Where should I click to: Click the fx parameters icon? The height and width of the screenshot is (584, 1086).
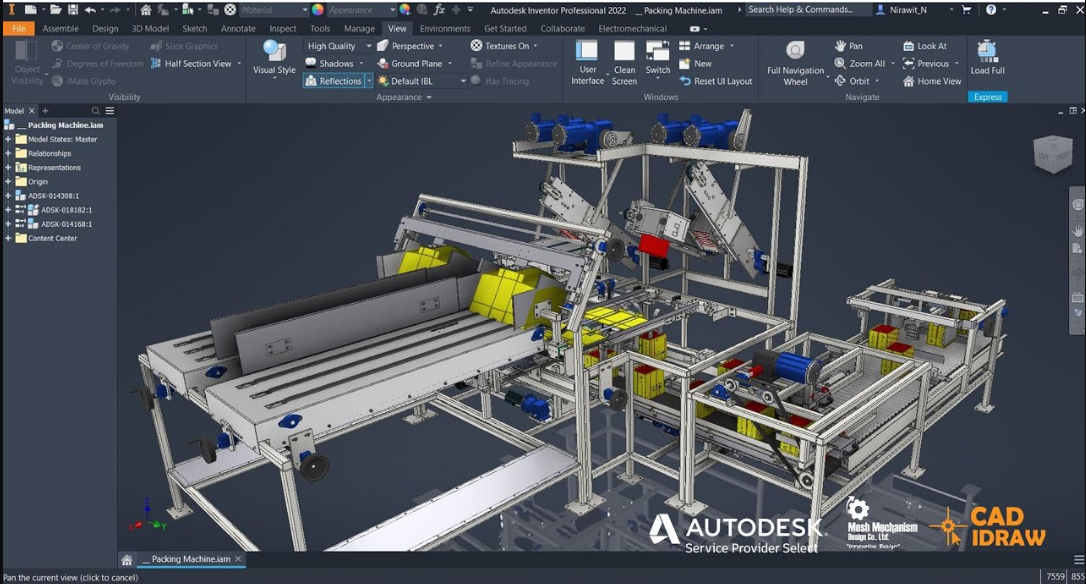pos(439,10)
